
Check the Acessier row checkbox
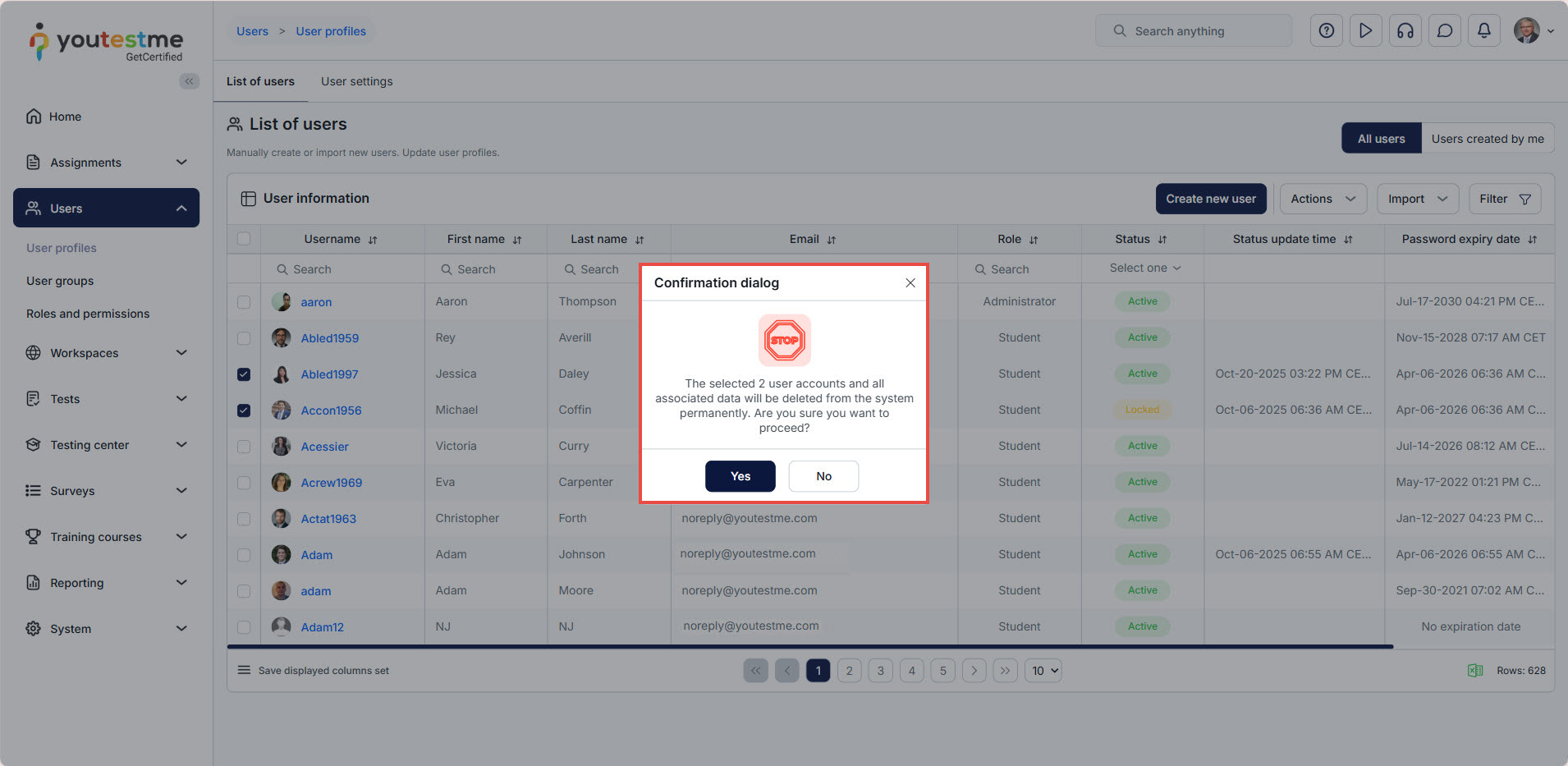[x=244, y=447]
